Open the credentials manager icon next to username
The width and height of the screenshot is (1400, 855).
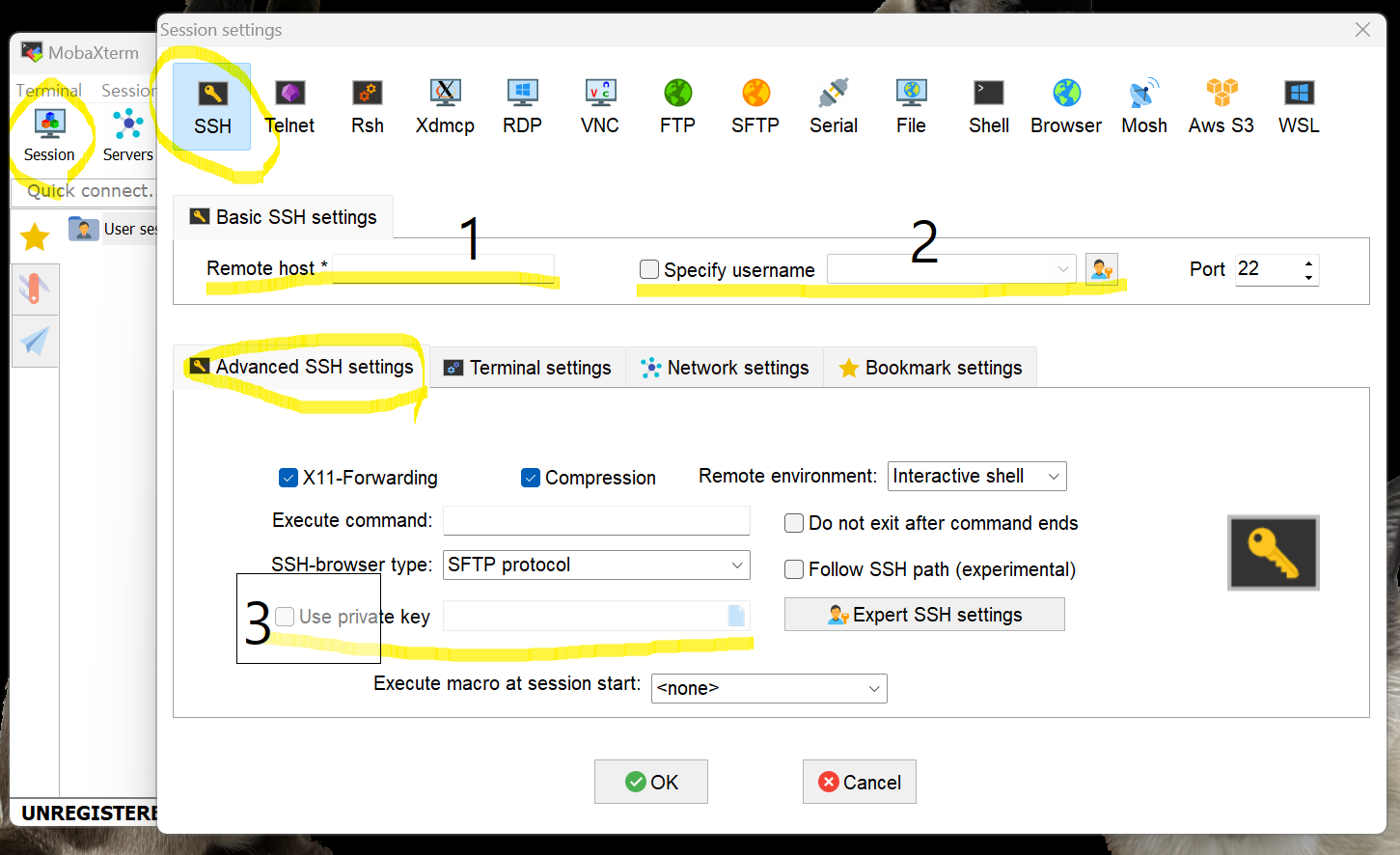pyautogui.click(x=1101, y=269)
